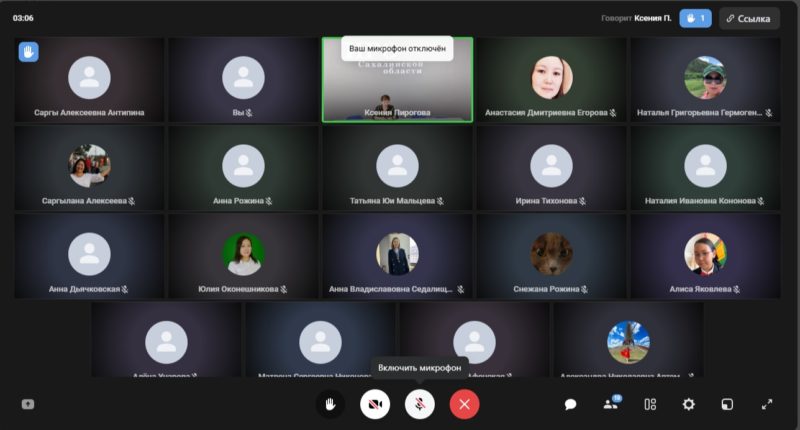
Task: Select Анна Рожина's tile
Action: [243, 168]
